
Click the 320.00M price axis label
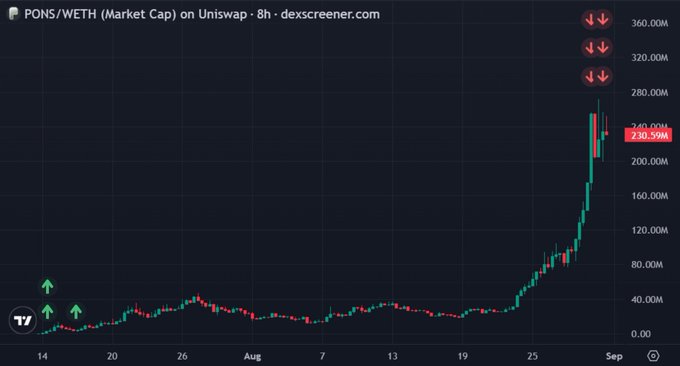point(649,58)
